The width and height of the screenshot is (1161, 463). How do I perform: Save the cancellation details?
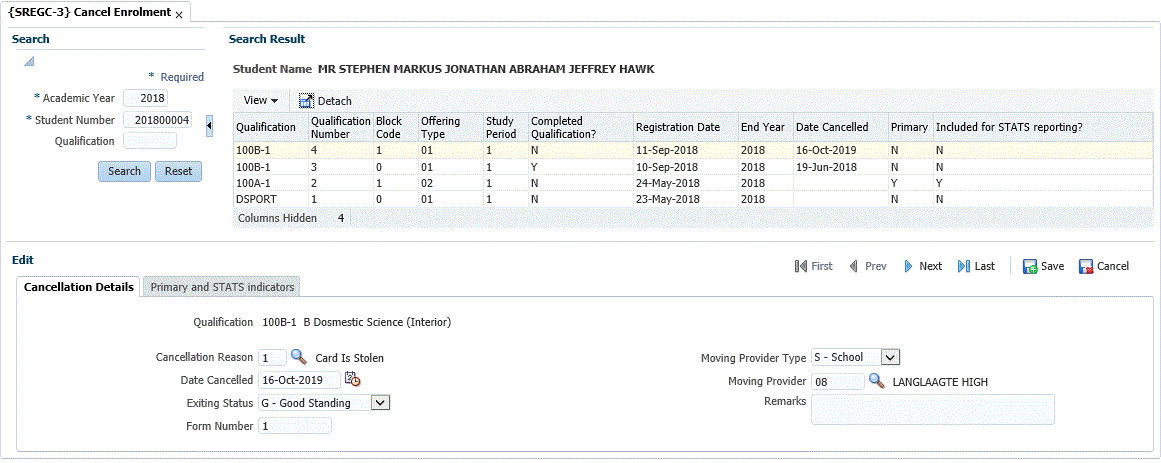[x=1043, y=266]
